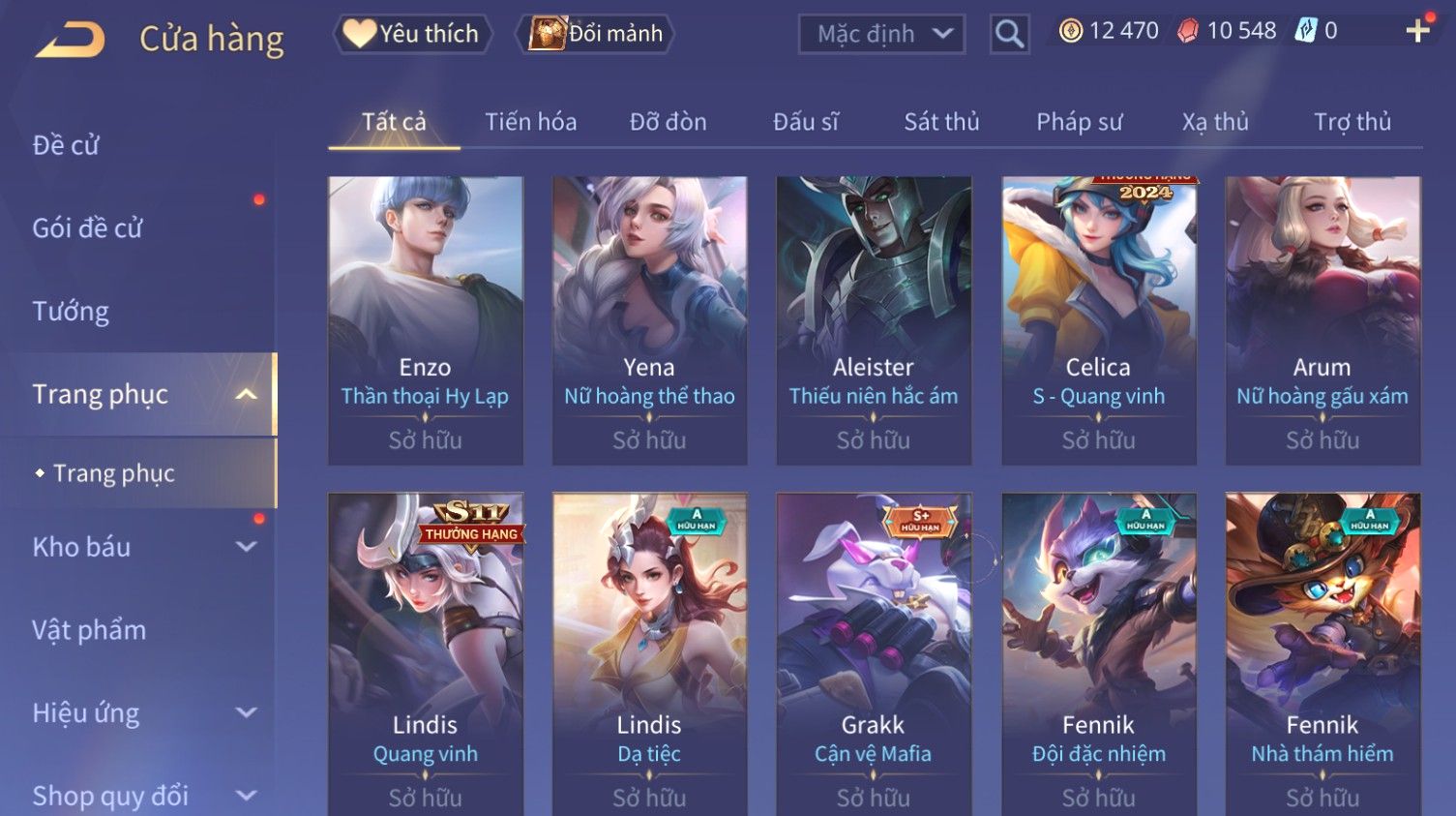
Task: Tap the blue voucher currency icon
Action: pyautogui.click(x=1306, y=31)
